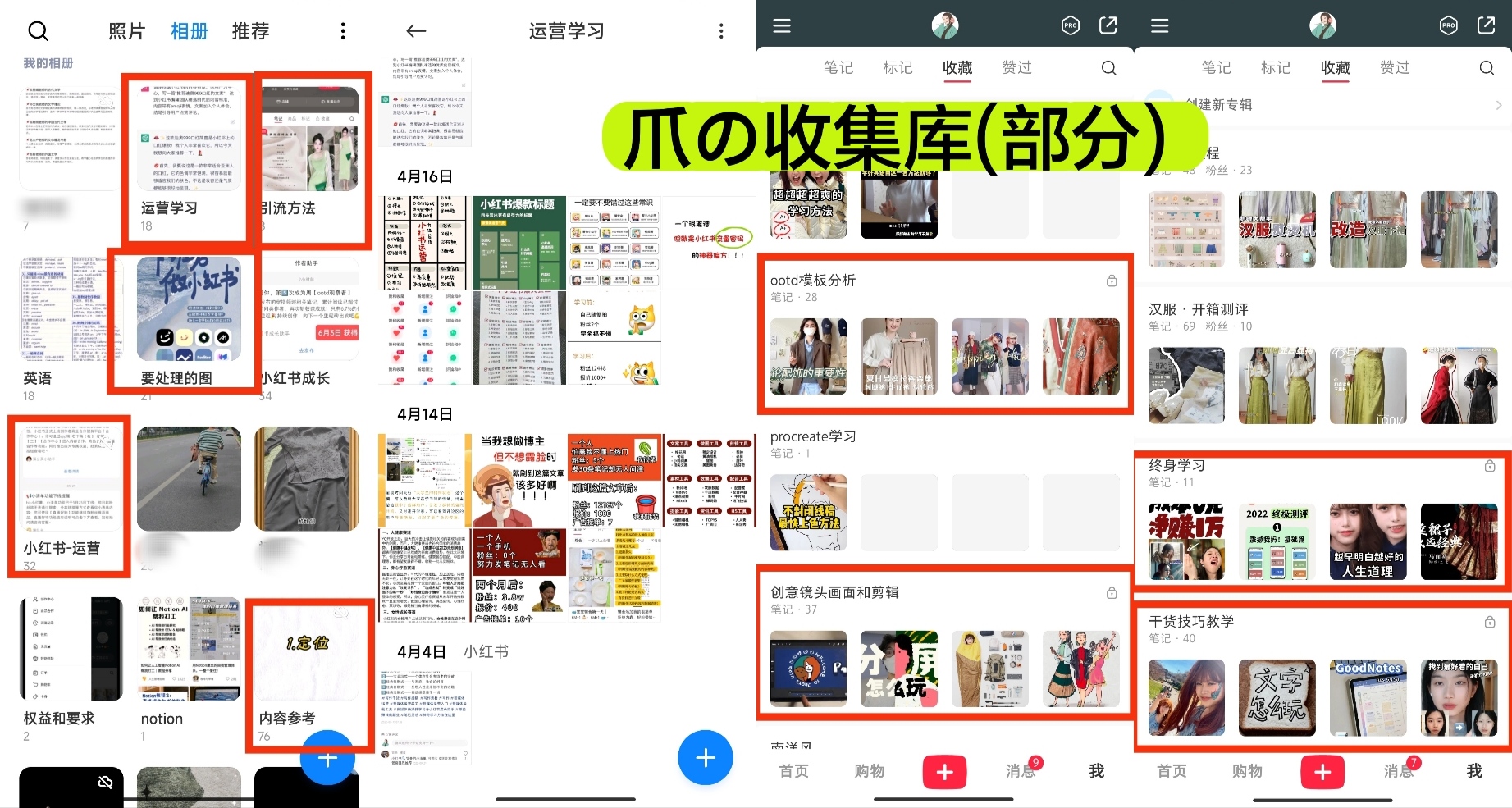Tap the profile avatar on the 汉服·开箱测评 screen header
The height and width of the screenshot is (808, 1512).
[x=1322, y=25]
